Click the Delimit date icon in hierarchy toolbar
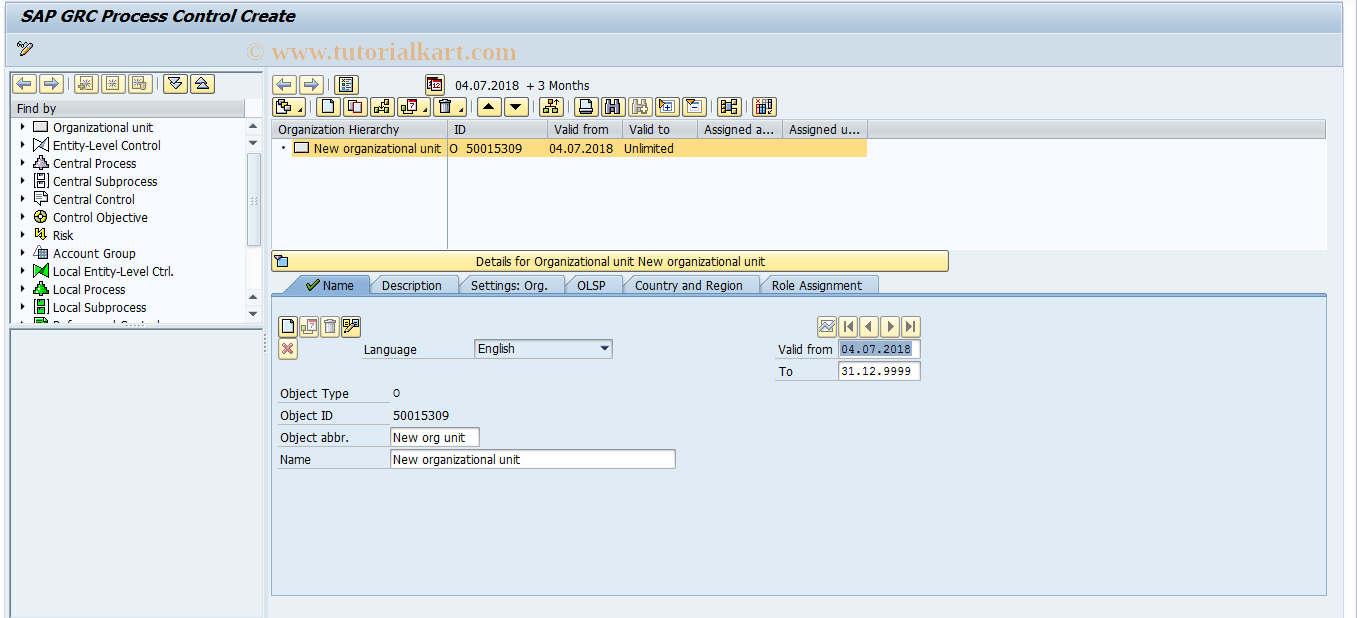 pos(412,107)
